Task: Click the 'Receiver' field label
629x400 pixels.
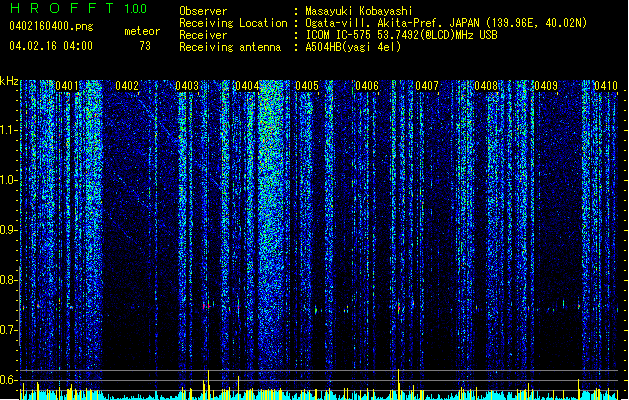Action: [x=203, y=35]
